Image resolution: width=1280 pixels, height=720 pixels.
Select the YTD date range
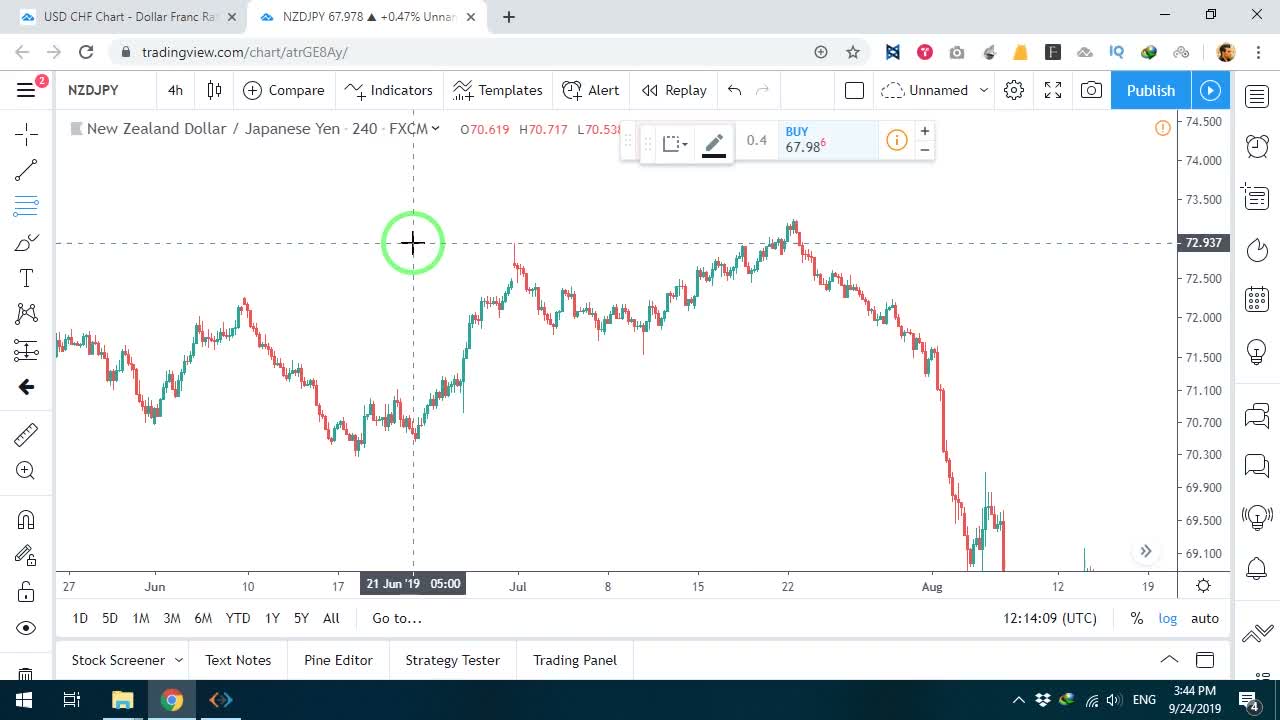pyautogui.click(x=238, y=618)
